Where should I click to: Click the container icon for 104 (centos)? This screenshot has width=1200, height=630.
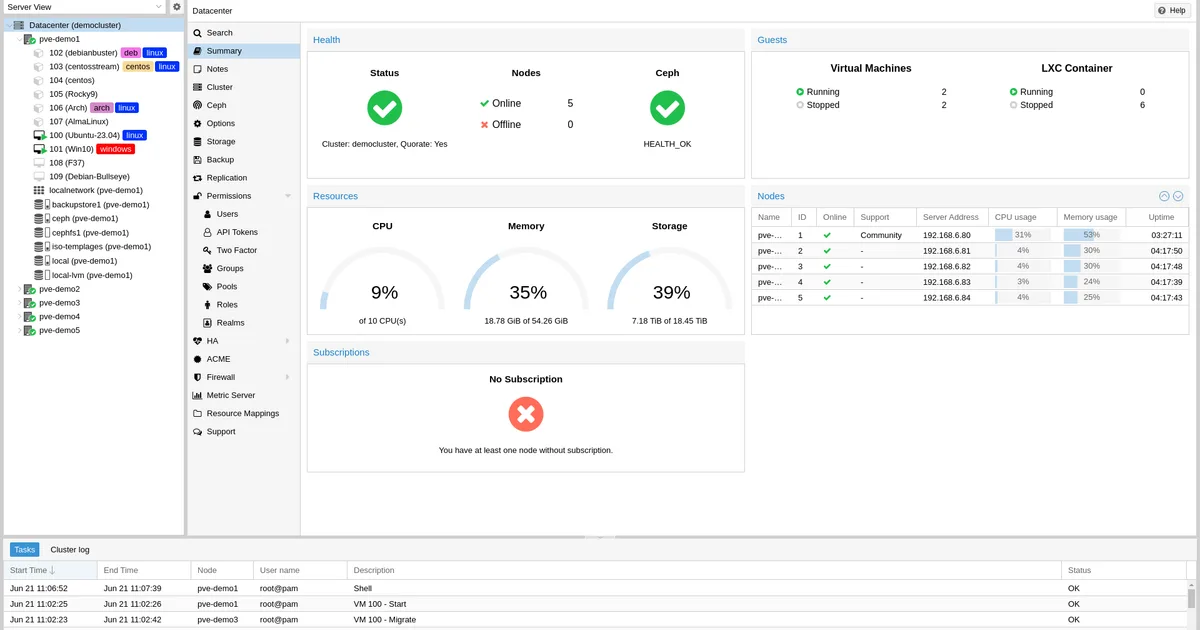[40, 80]
